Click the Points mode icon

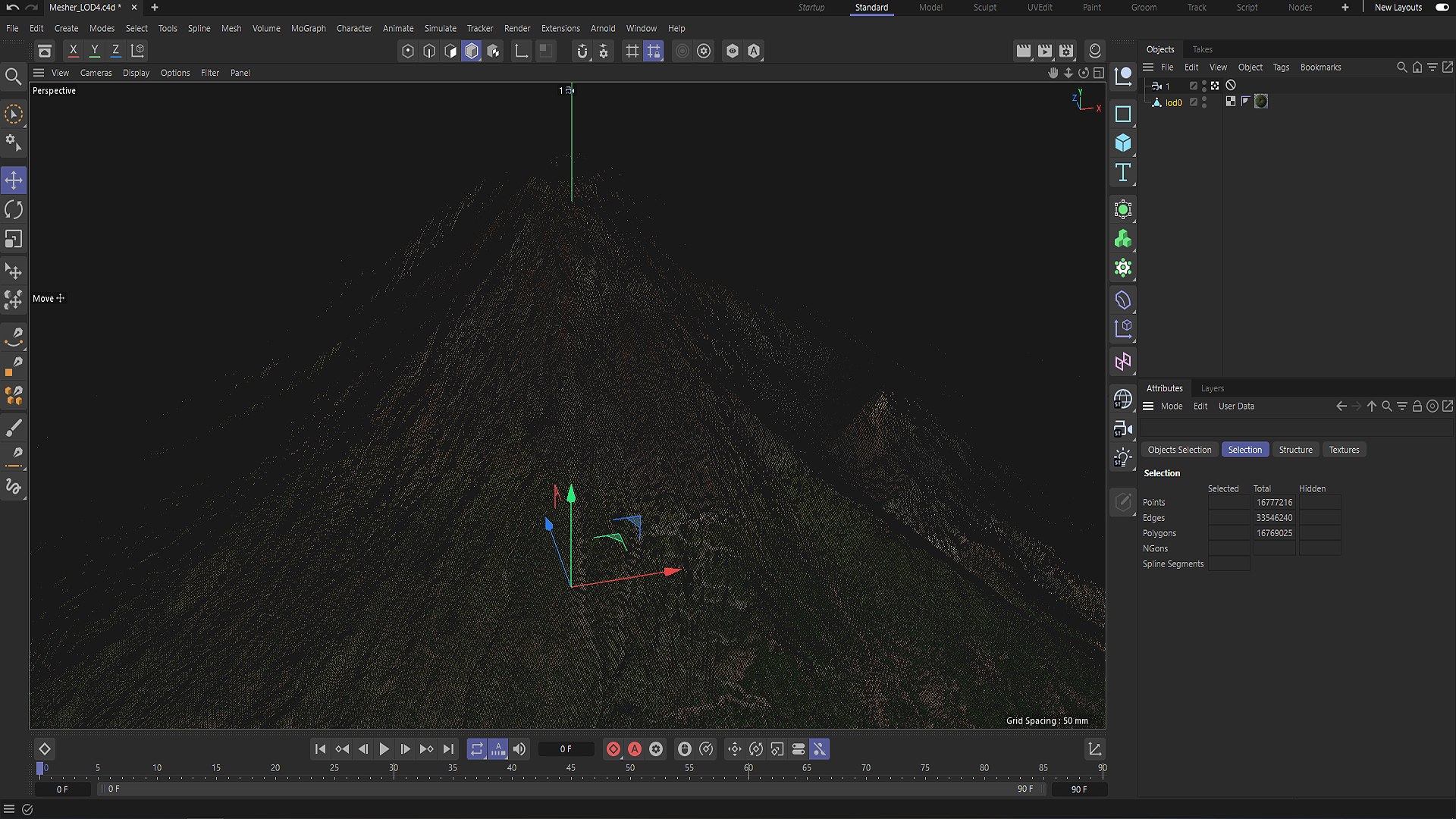tap(408, 51)
